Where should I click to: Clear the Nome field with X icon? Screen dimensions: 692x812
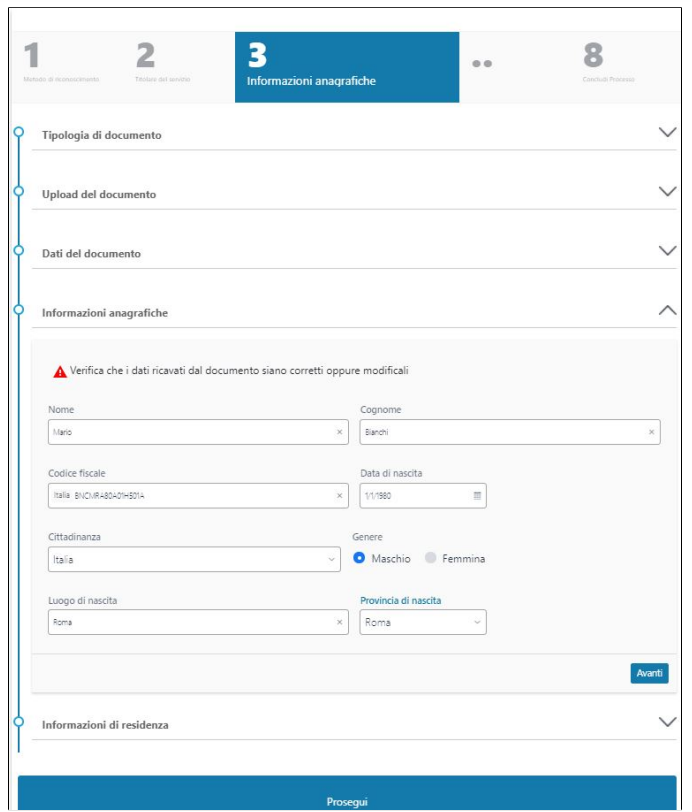coord(339,432)
